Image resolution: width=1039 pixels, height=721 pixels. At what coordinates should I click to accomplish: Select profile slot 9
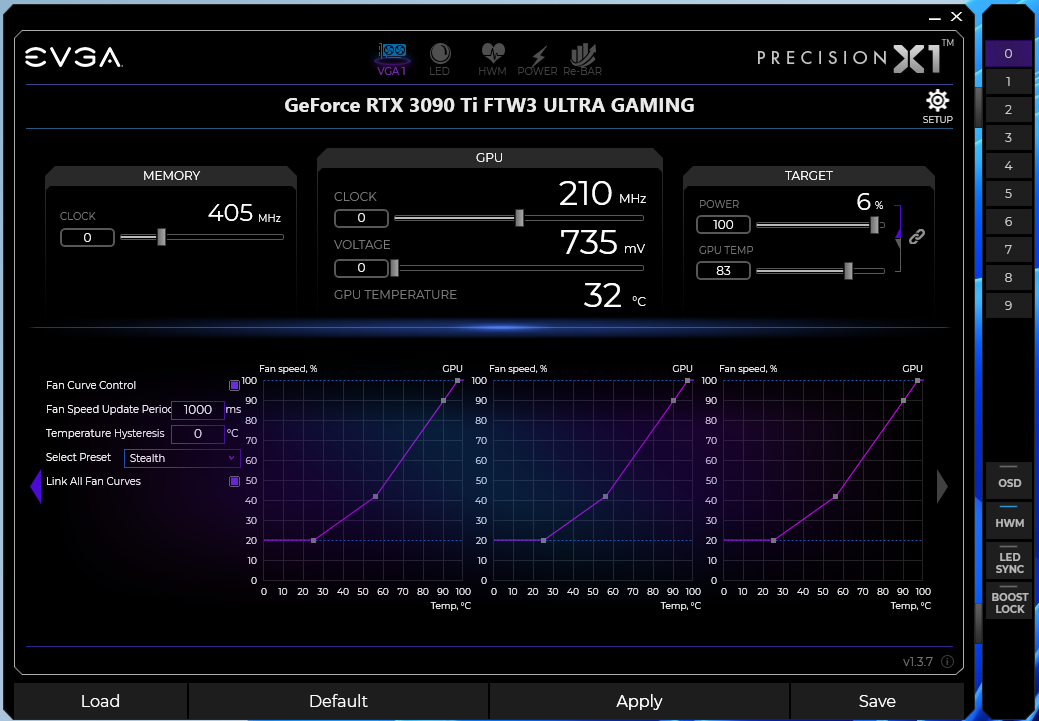(1008, 305)
